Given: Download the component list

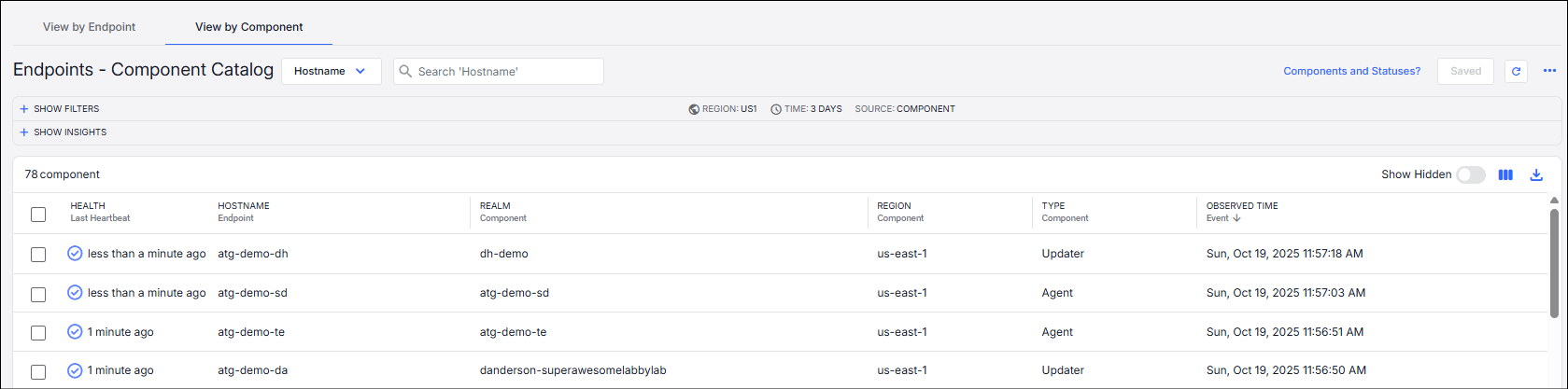Looking at the screenshot, I should point(1536,174).
